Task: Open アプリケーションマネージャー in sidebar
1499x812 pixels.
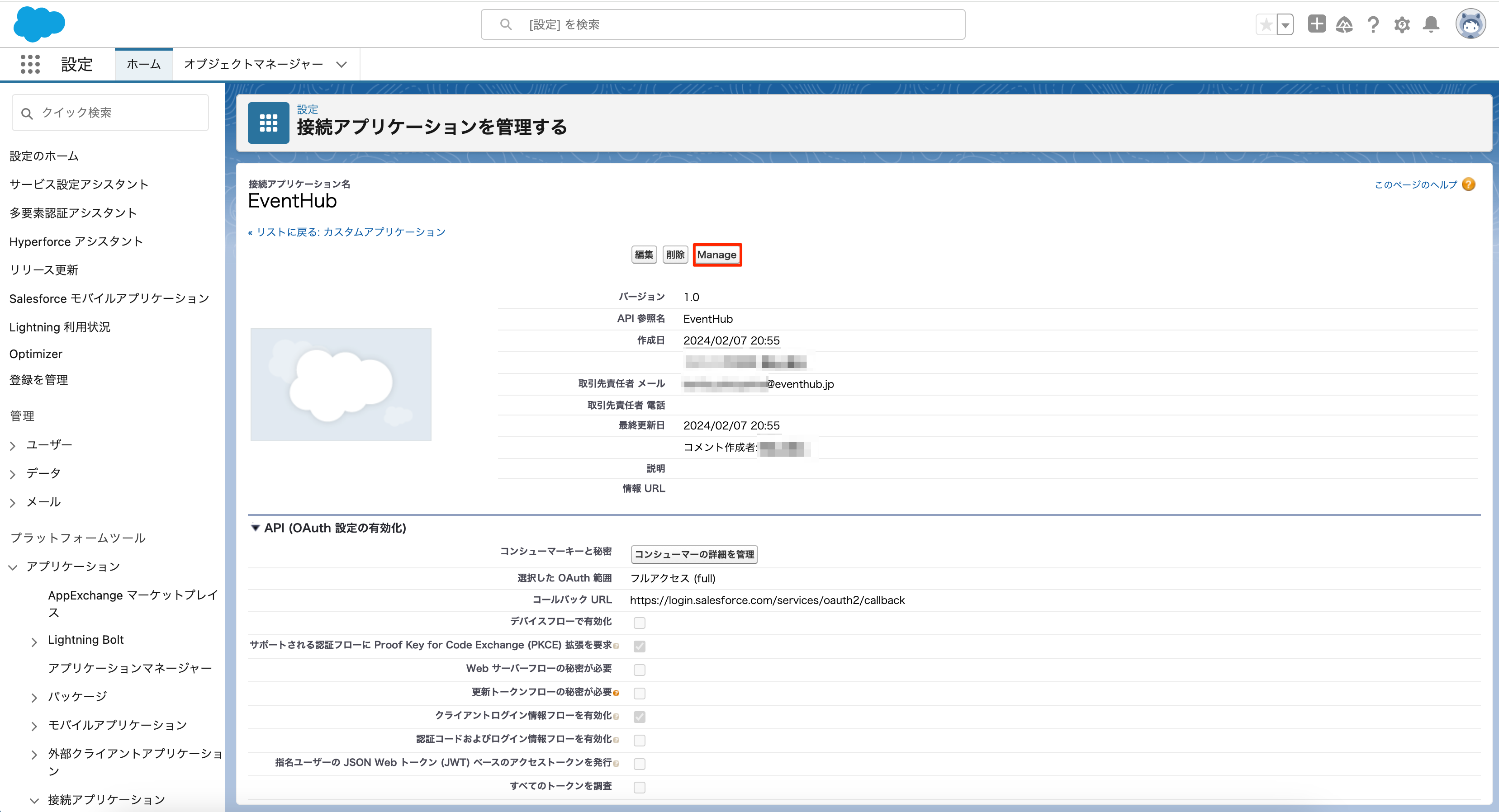Action: (x=130, y=668)
